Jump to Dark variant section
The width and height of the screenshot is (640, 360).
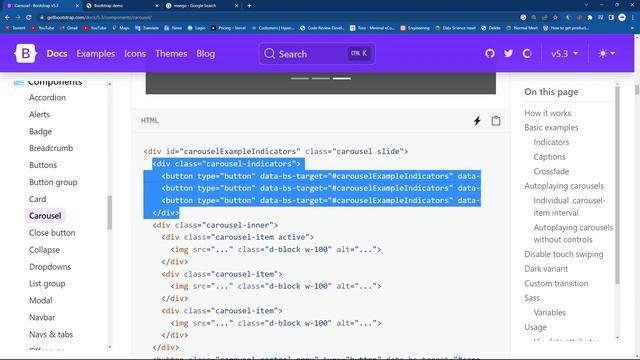[546, 269]
